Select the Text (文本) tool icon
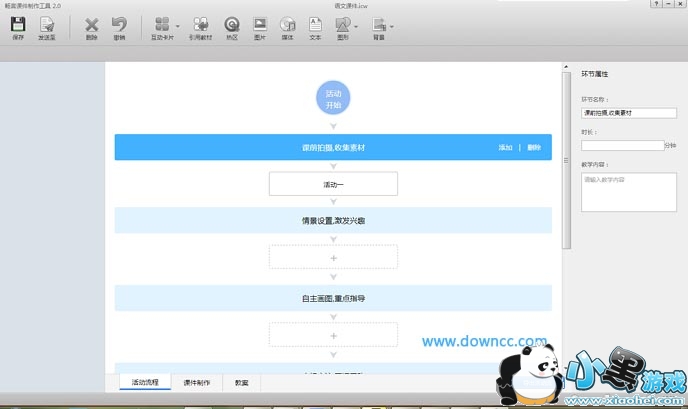The image size is (688, 409). (315, 24)
